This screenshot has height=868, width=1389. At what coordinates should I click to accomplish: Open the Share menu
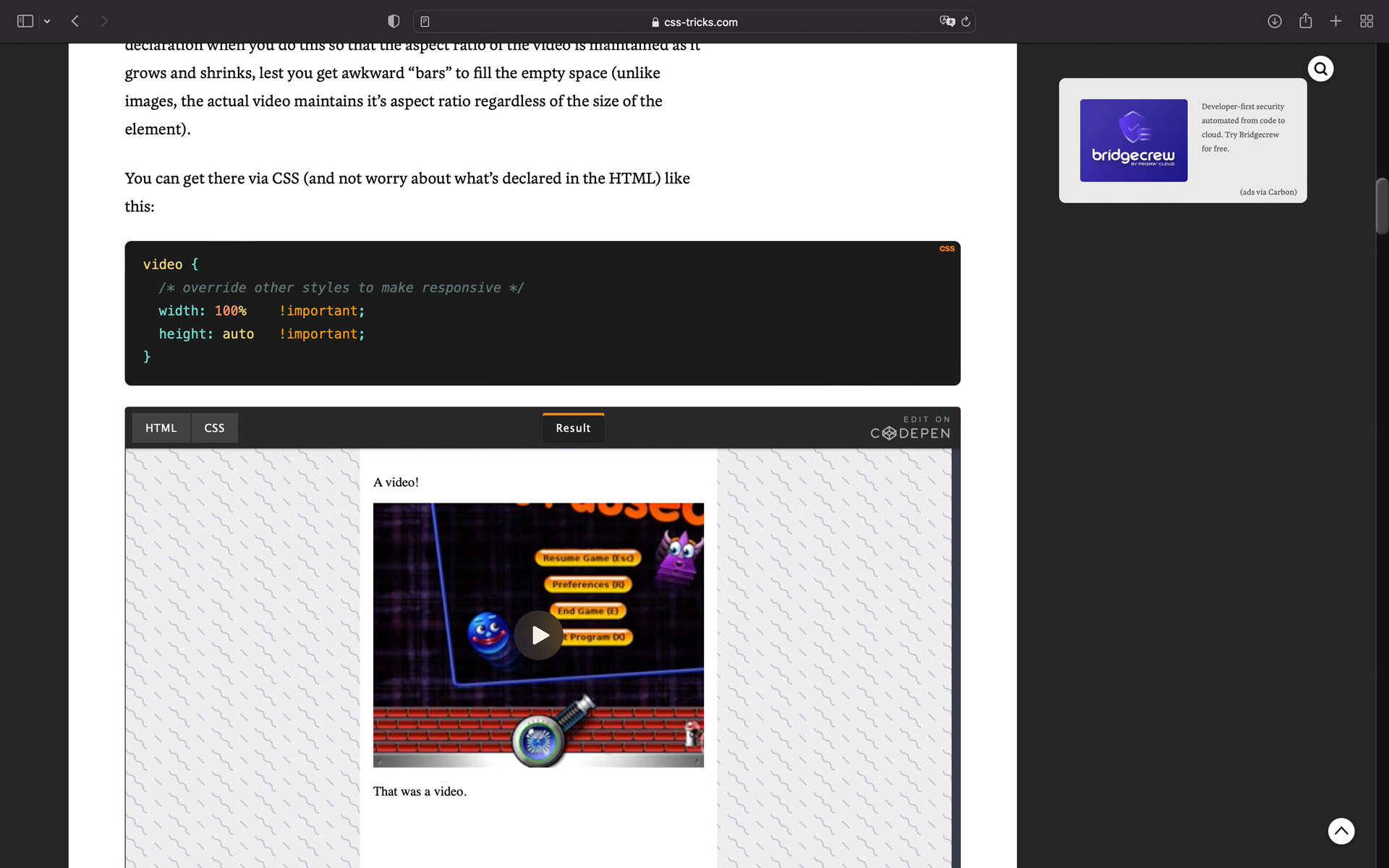pyautogui.click(x=1305, y=21)
